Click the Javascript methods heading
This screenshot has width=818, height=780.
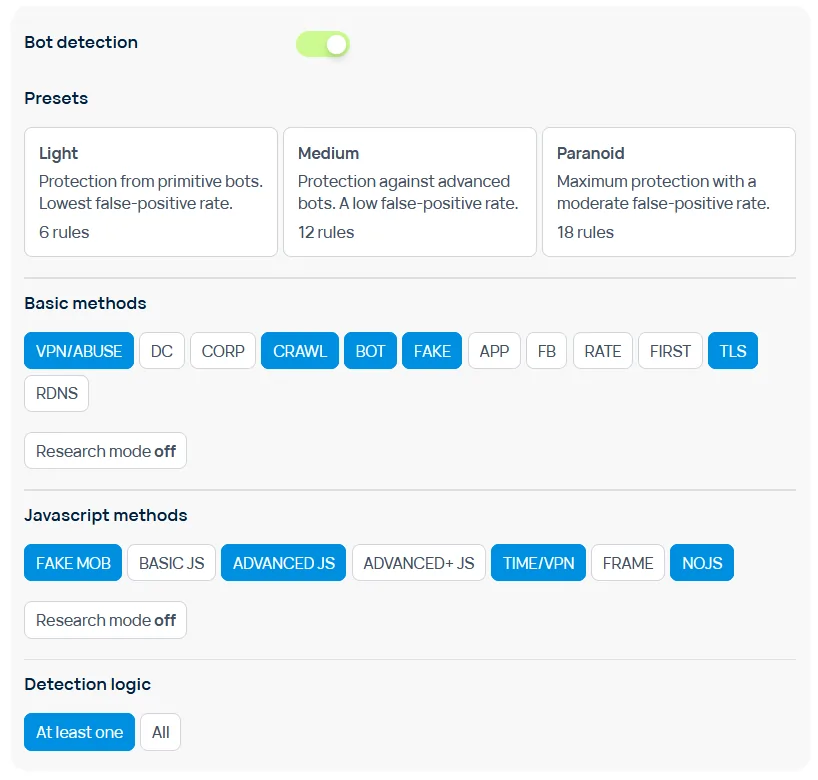coord(106,515)
